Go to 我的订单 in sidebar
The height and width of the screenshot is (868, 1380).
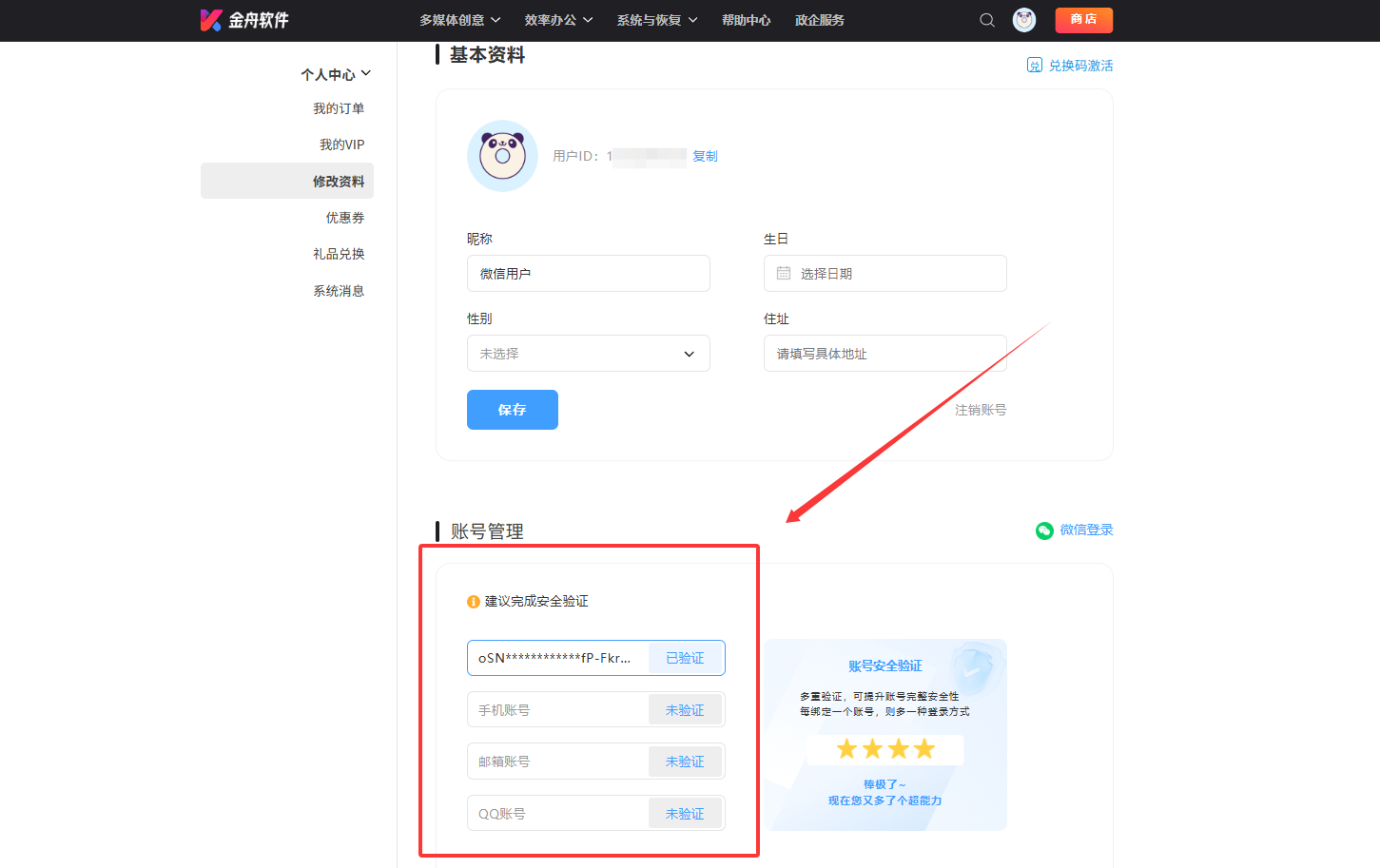click(x=339, y=108)
